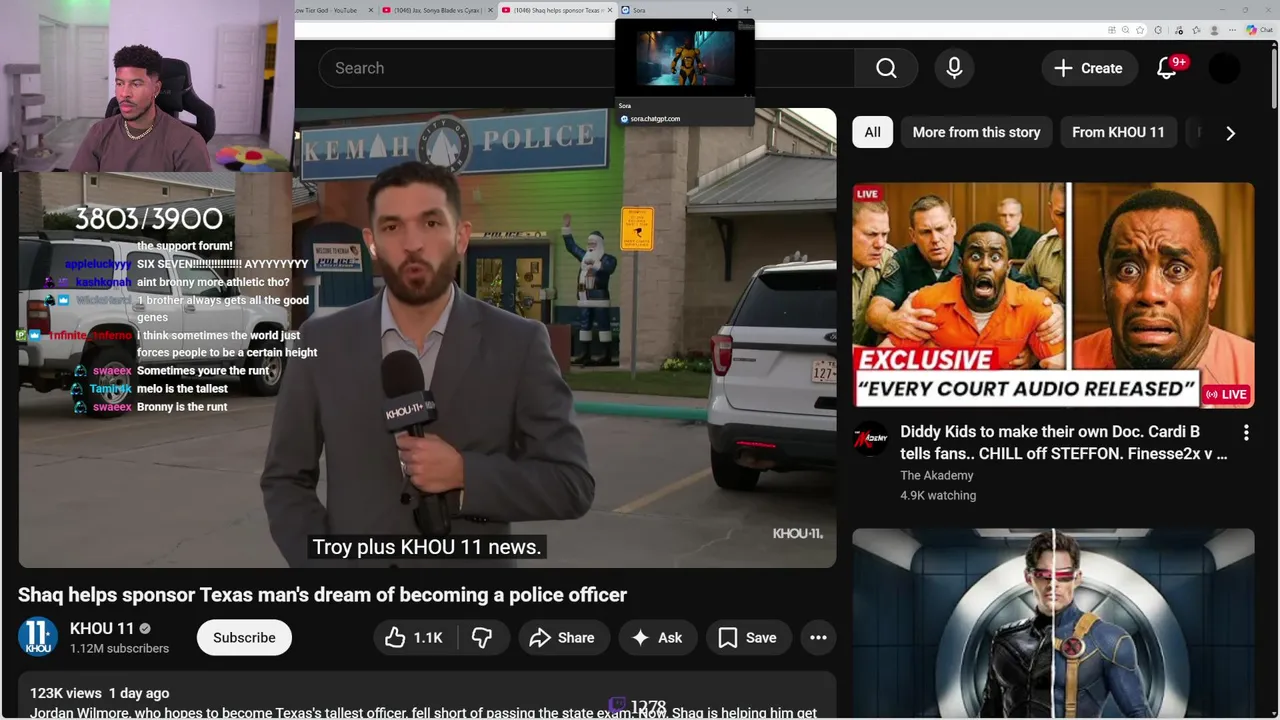Dislike the video
Viewport: 1280px width, 720px height.
[482, 637]
